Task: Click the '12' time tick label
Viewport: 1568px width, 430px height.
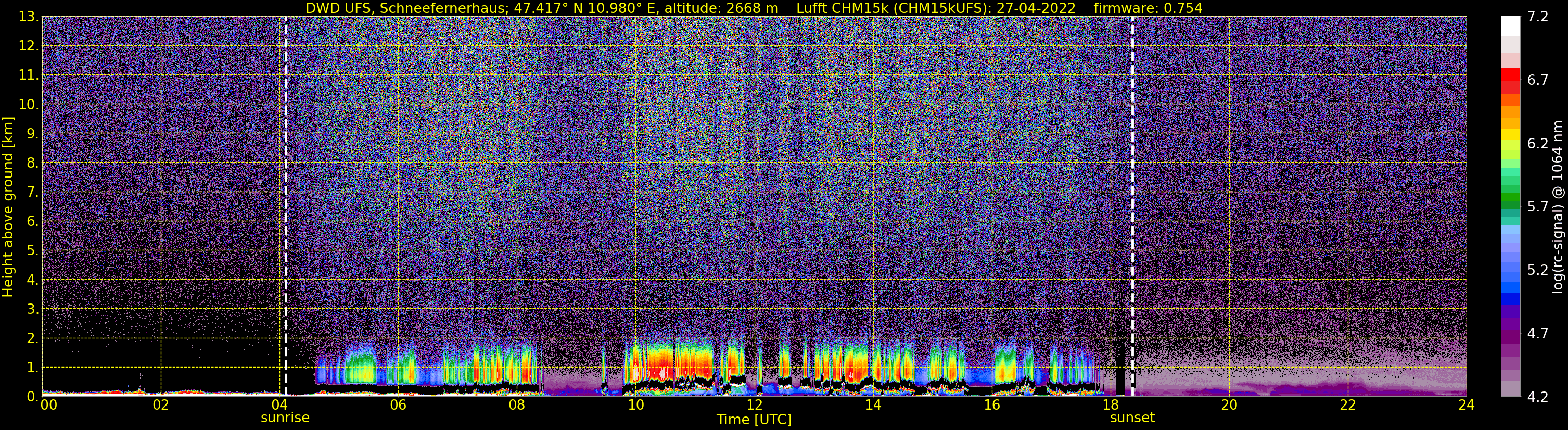Action: click(754, 405)
